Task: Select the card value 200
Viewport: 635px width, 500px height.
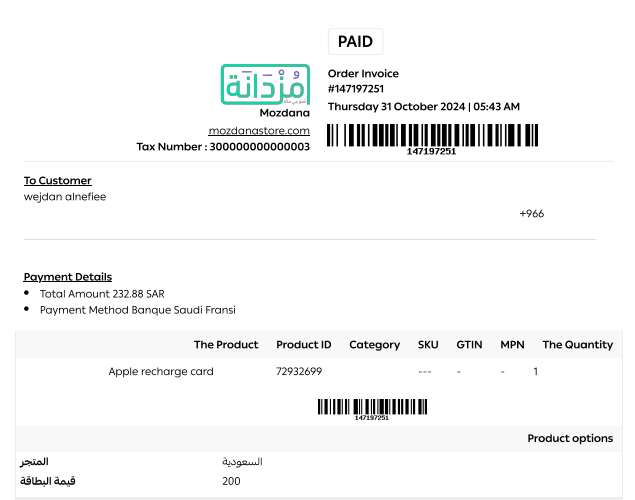Action: coord(231,481)
